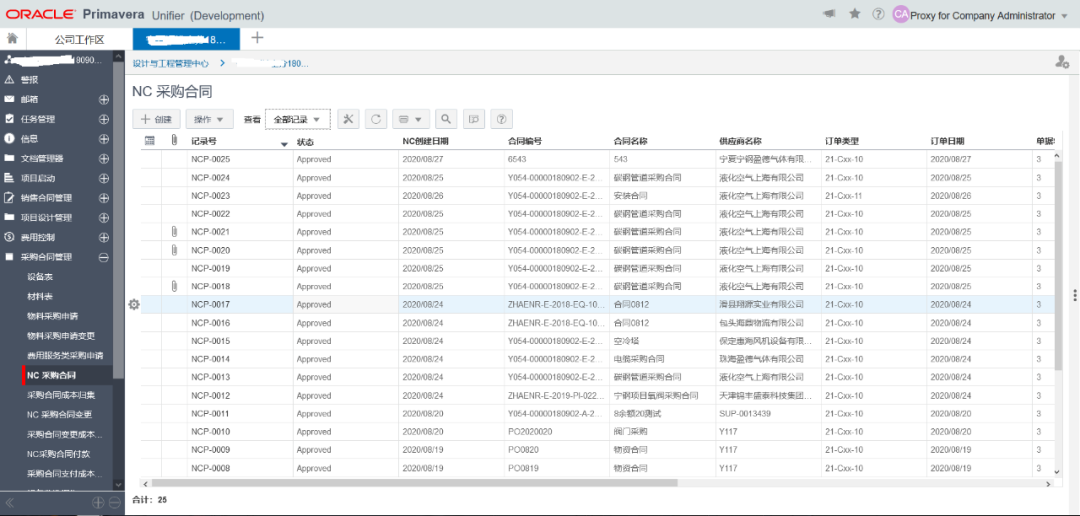Image resolution: width=1080 pixels, height=516 pixels.
Task: Click the CA user avatar
Action: 901,14
